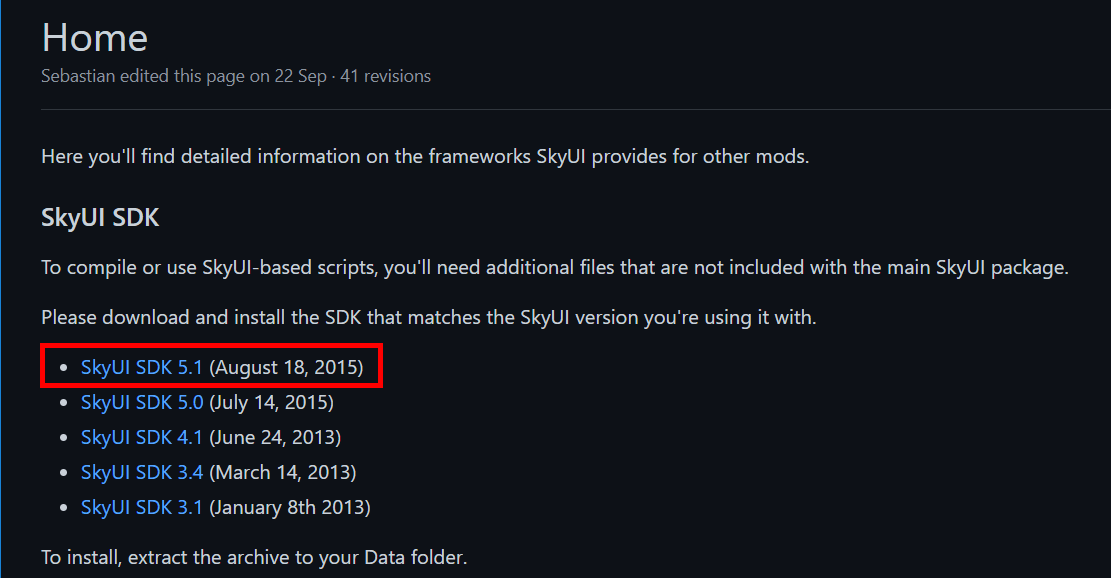Open the SkyUI SDK 5.0 link
This screenshot has width=1111, height=578.
point(142,402)
